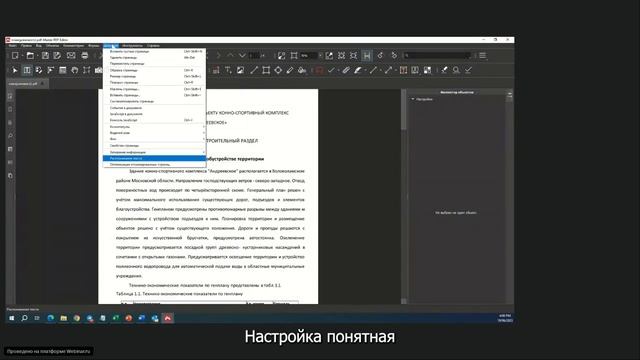The image size is (640, 360).
Task: Choose the Highlight text marker tool
Action: (x=358, y=70)
